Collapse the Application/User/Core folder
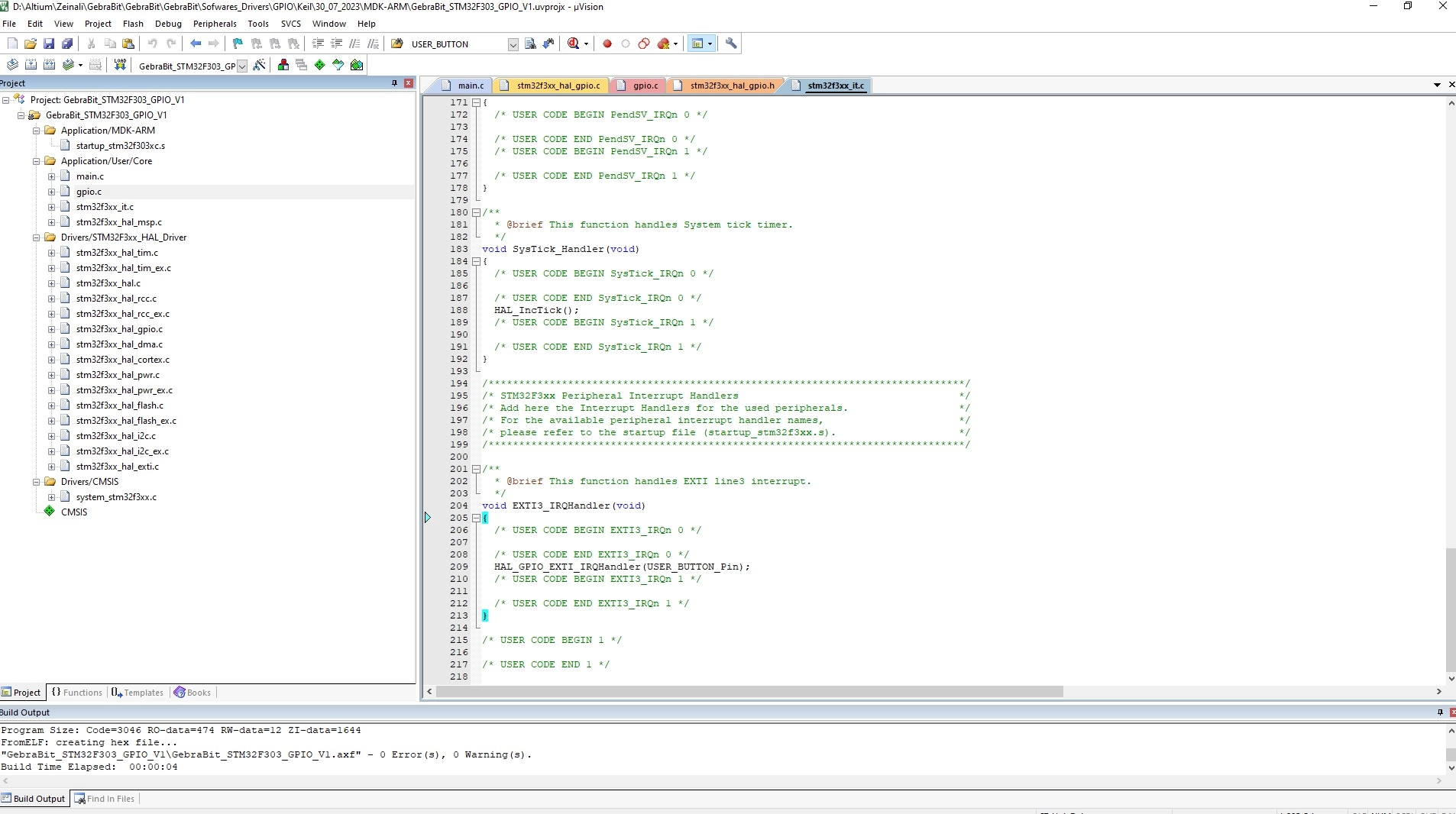Screen dimensions: 1456x814 coord(36,161)
